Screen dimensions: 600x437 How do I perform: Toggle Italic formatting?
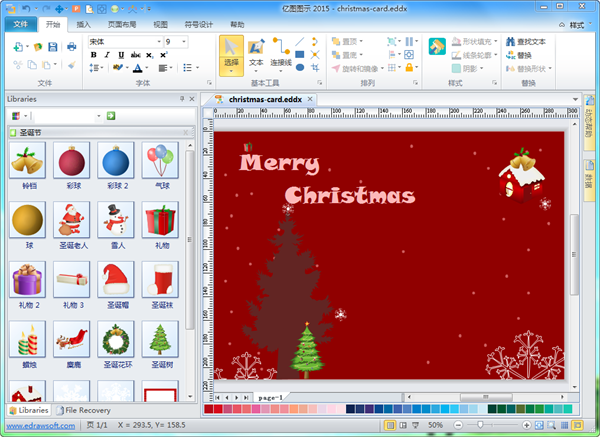[x=108, y=55]
